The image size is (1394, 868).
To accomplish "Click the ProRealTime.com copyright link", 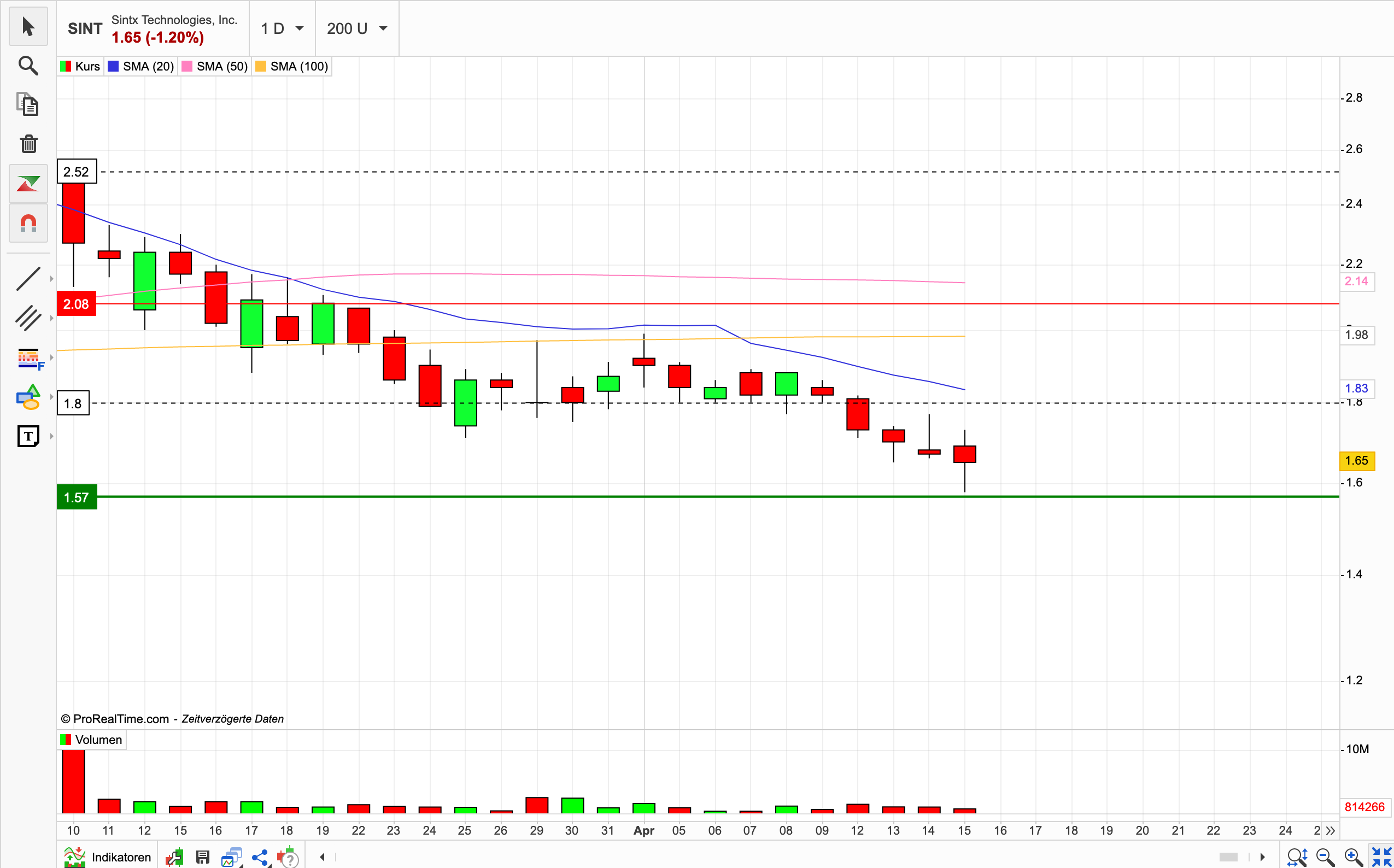I will (121, 719).
